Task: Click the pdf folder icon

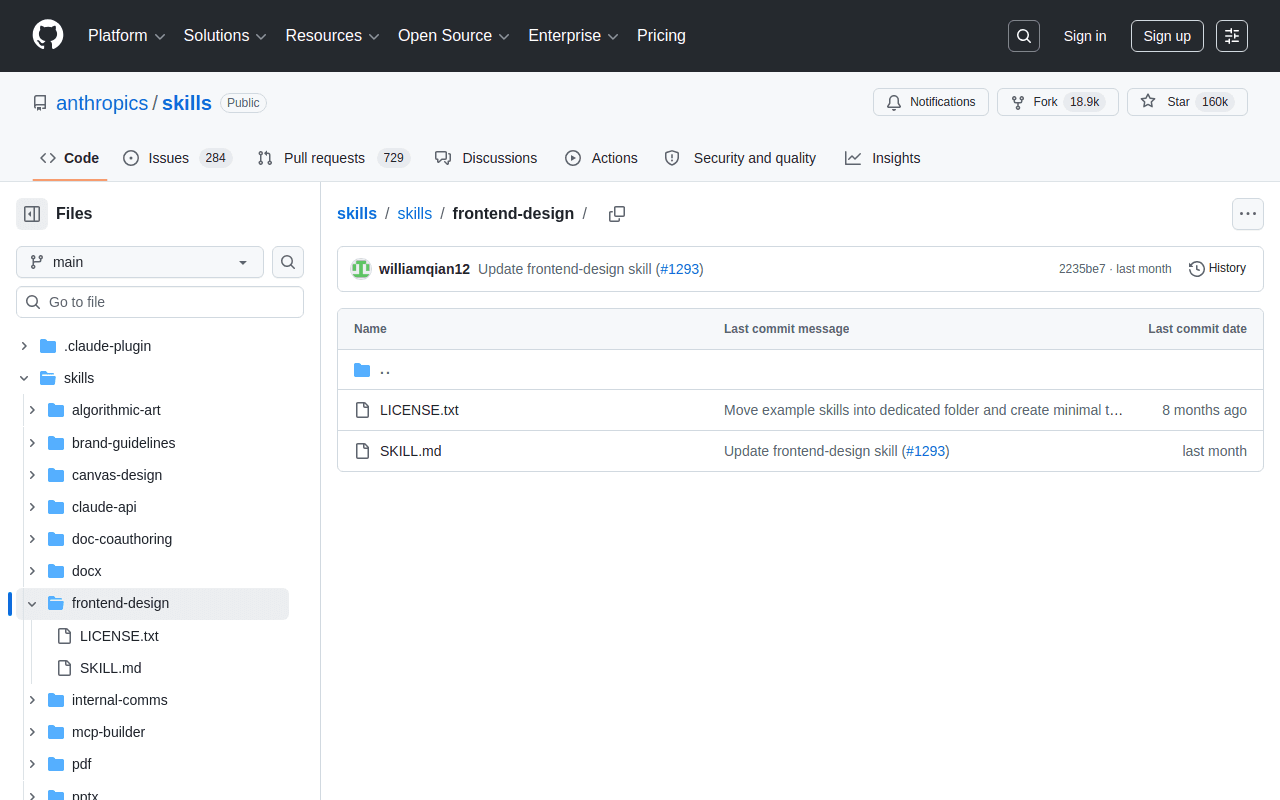Action: pos(56,764)
